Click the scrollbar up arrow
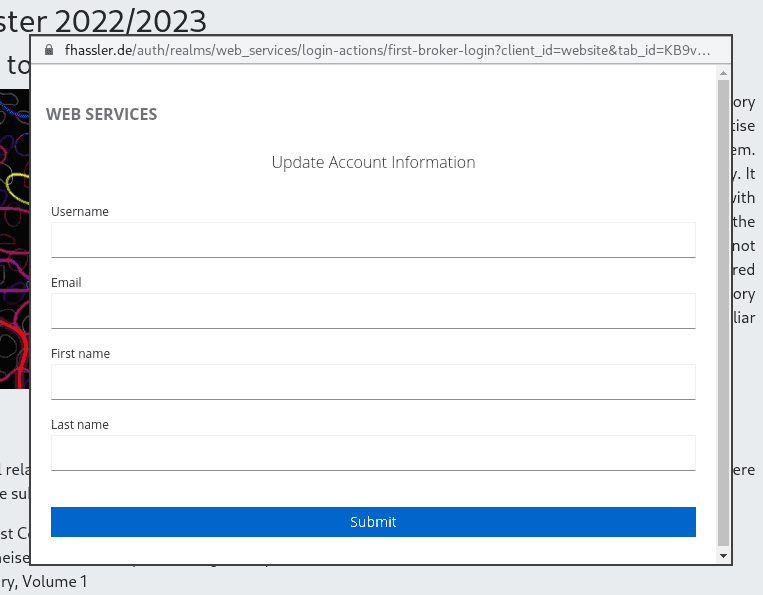This screenshot has width=763, height=595. pyautogui.click(x=723, y=72)
